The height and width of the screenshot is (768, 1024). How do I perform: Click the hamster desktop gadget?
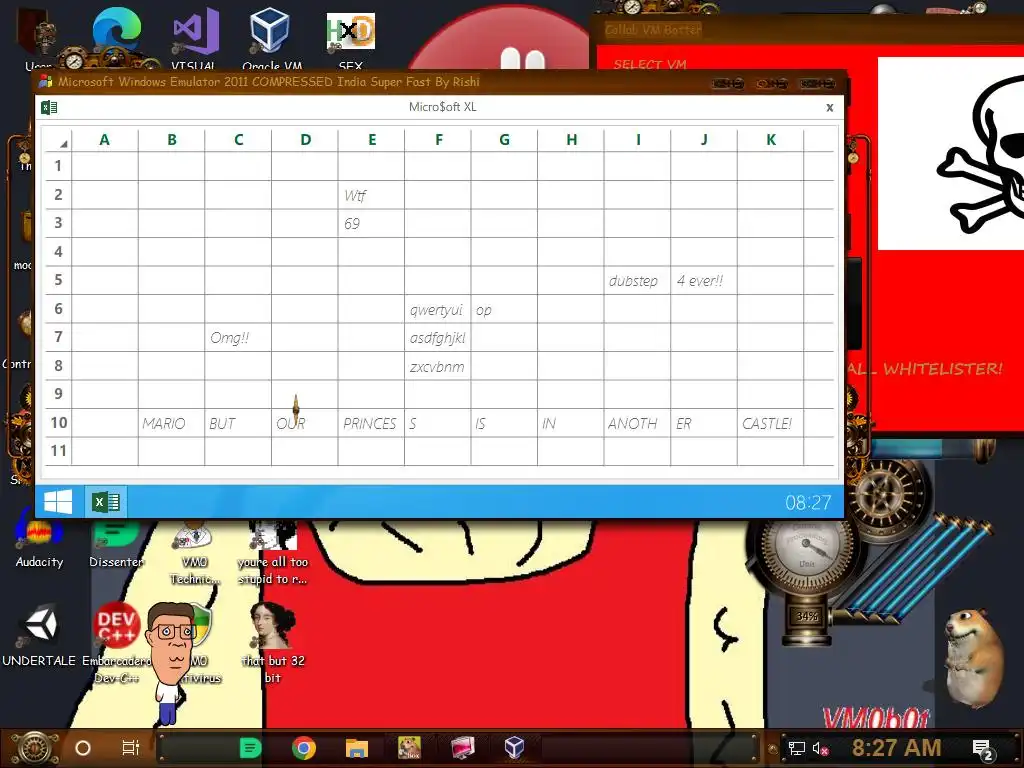click(975, 658)
